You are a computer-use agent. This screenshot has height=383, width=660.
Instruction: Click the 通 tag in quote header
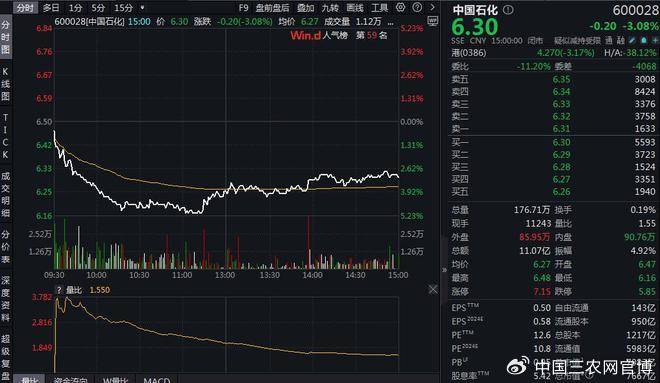click(x=609, y=40)
